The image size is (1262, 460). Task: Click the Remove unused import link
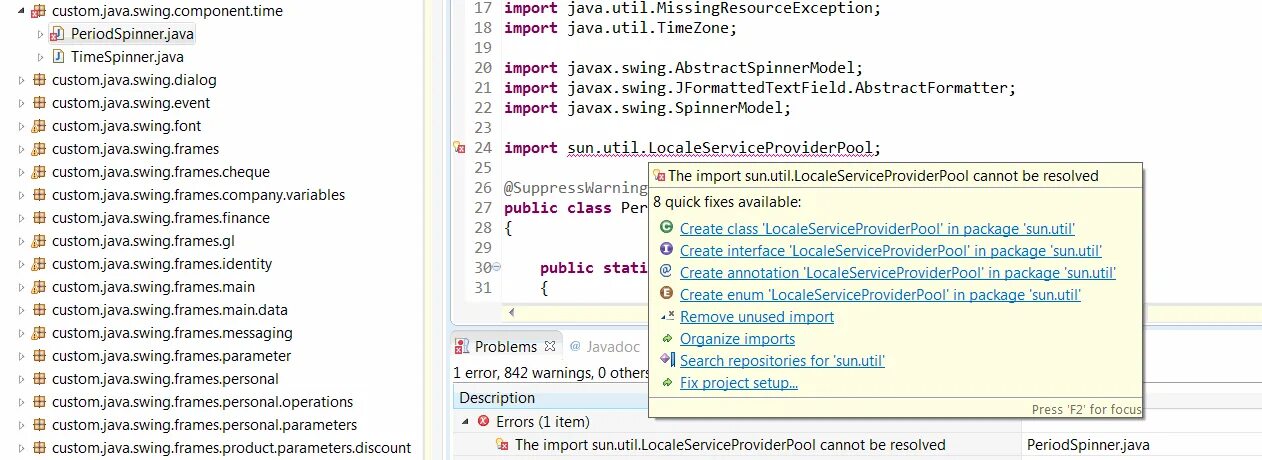(757, 316)
